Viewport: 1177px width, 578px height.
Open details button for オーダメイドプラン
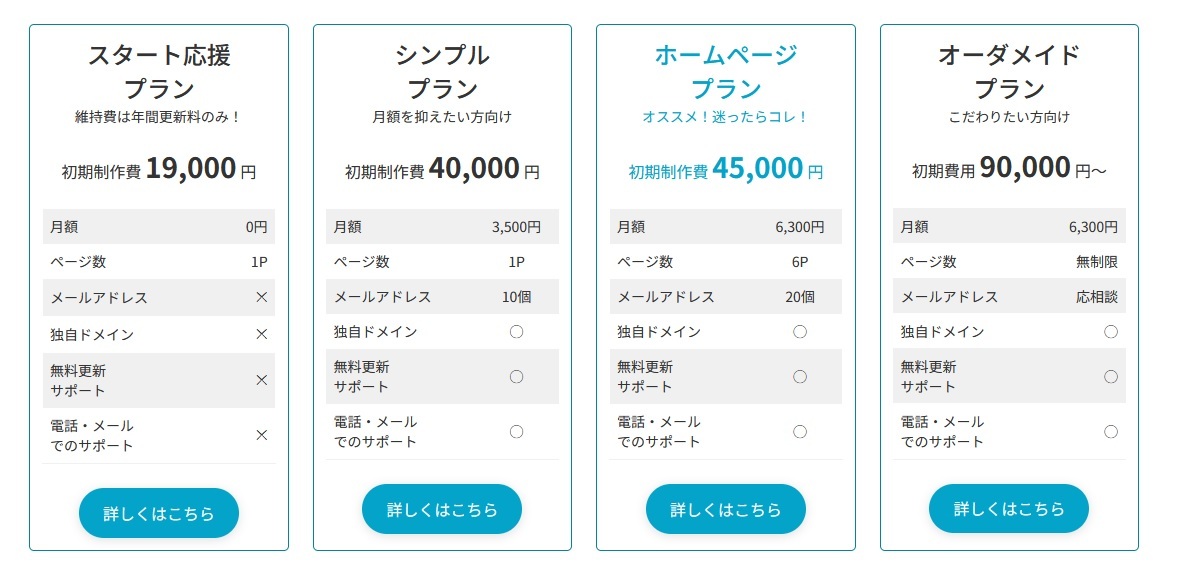coord(1009,509)
